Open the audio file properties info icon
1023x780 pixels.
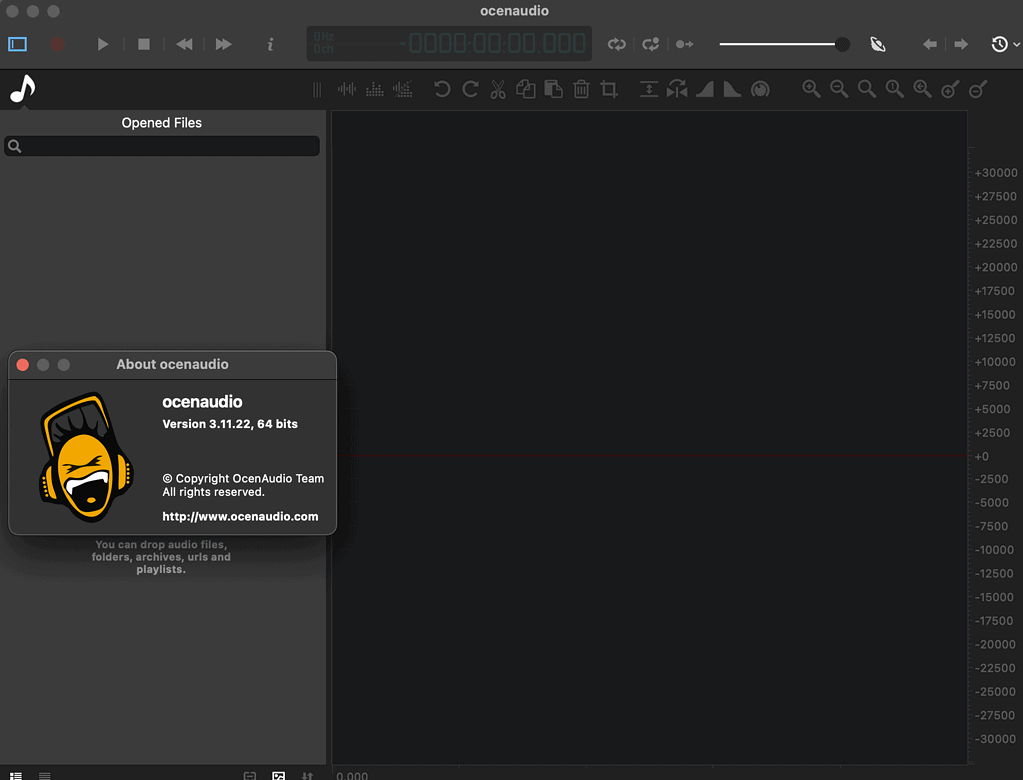[x=270, y=44]
